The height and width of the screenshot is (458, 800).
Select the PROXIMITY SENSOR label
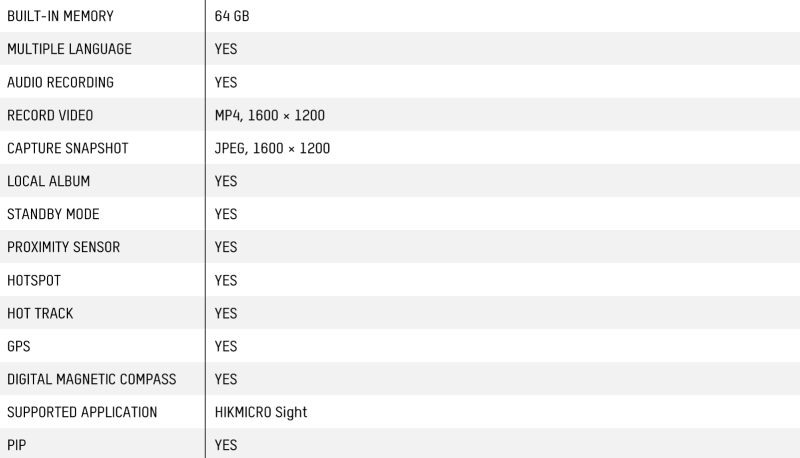[63, 247]
